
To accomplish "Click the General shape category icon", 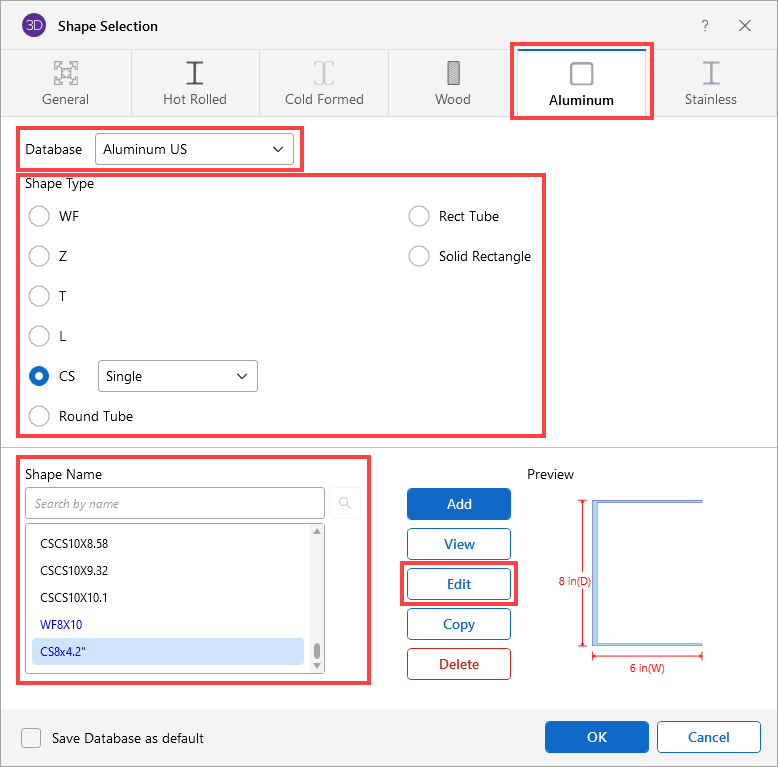I will coord(66,73).
